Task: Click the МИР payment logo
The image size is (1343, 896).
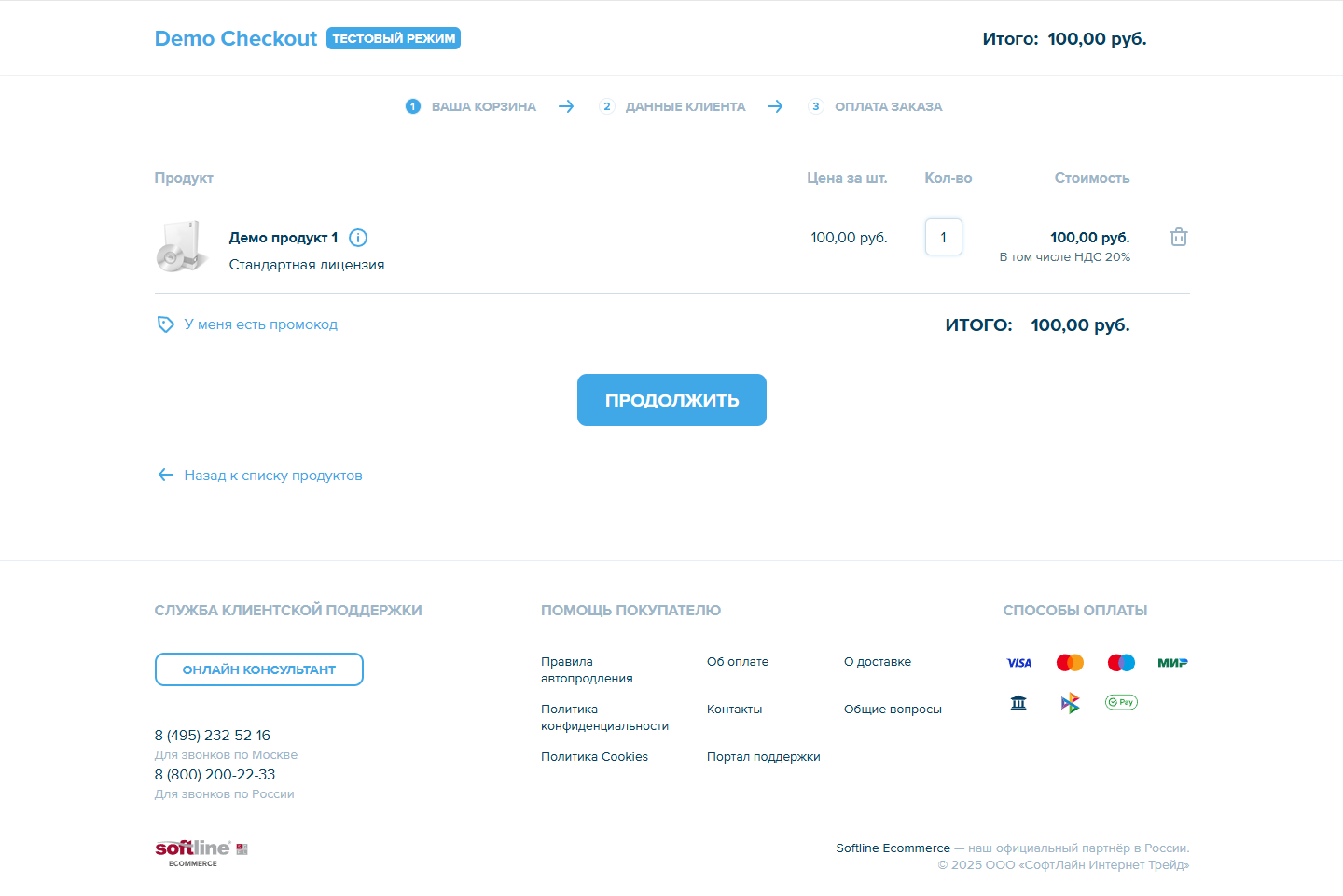Action: tap(1172, 663)
